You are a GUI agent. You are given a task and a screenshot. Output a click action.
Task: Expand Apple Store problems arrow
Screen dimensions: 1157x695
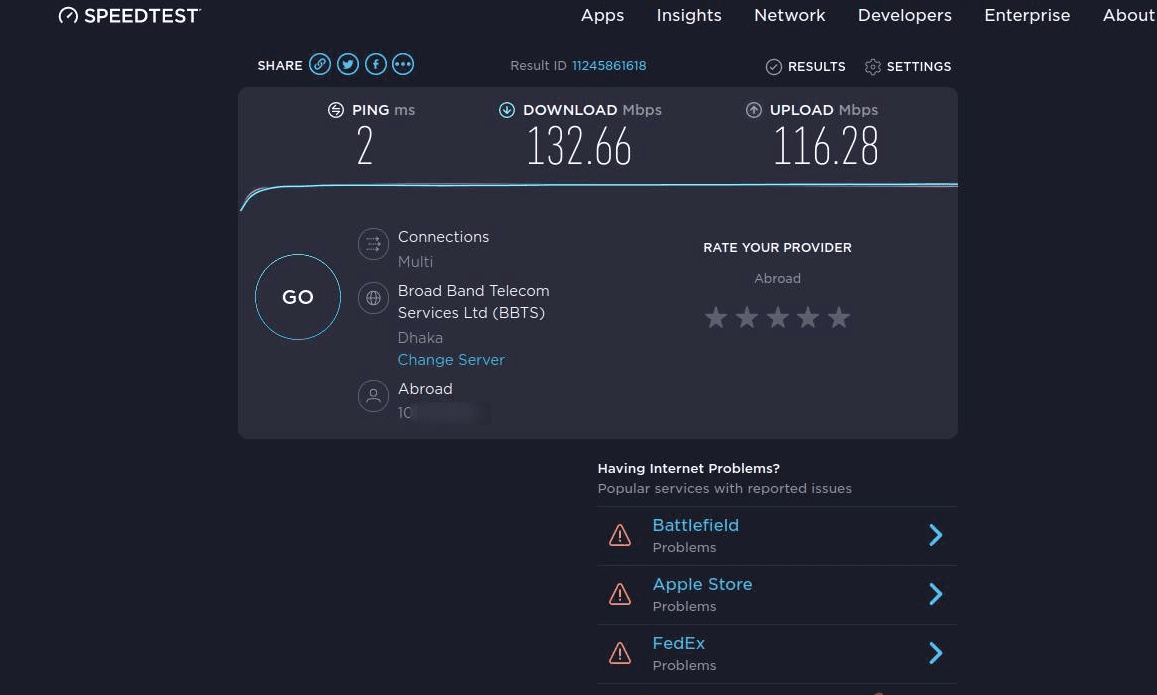935,594
